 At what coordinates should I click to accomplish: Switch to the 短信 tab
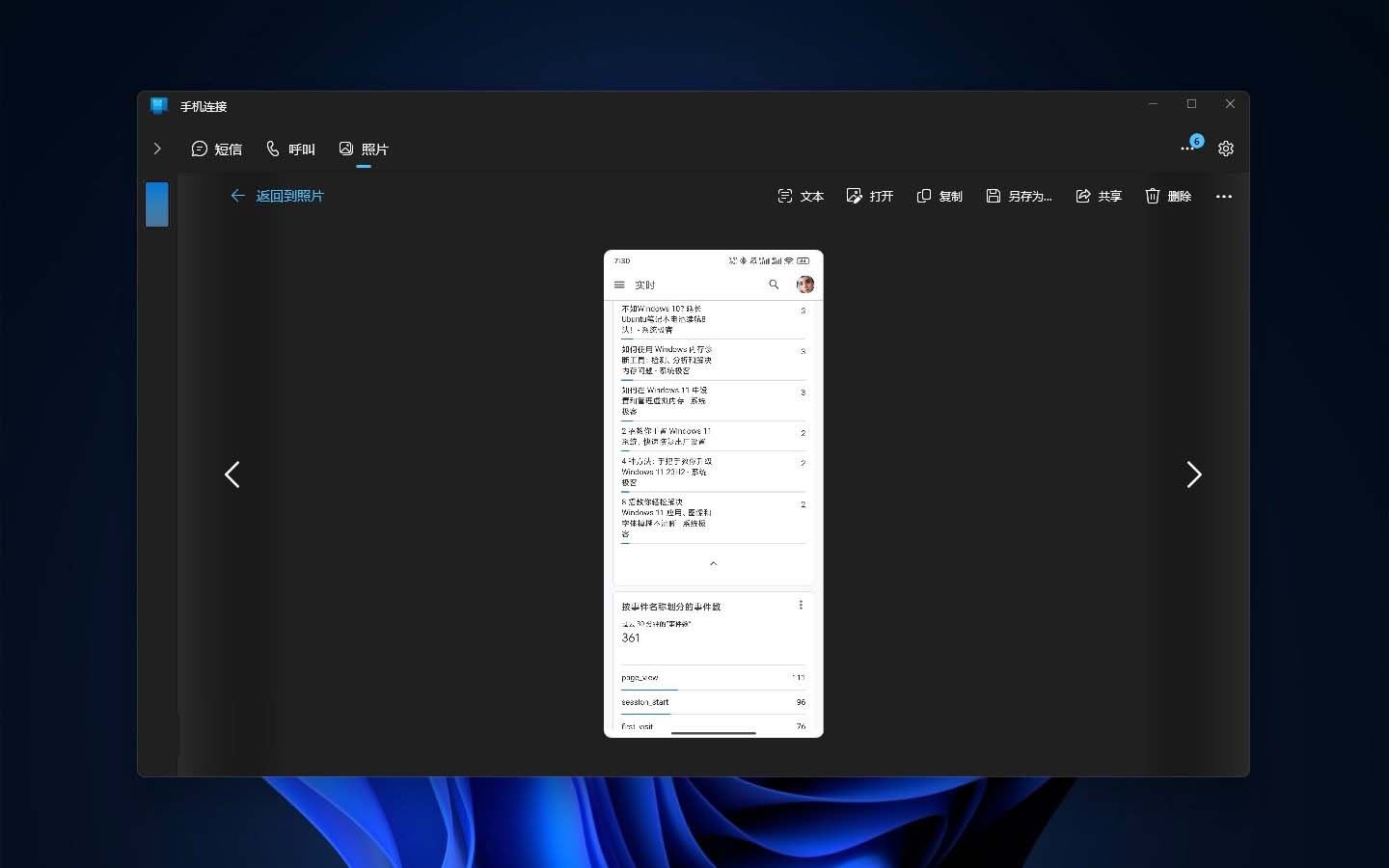217,149
